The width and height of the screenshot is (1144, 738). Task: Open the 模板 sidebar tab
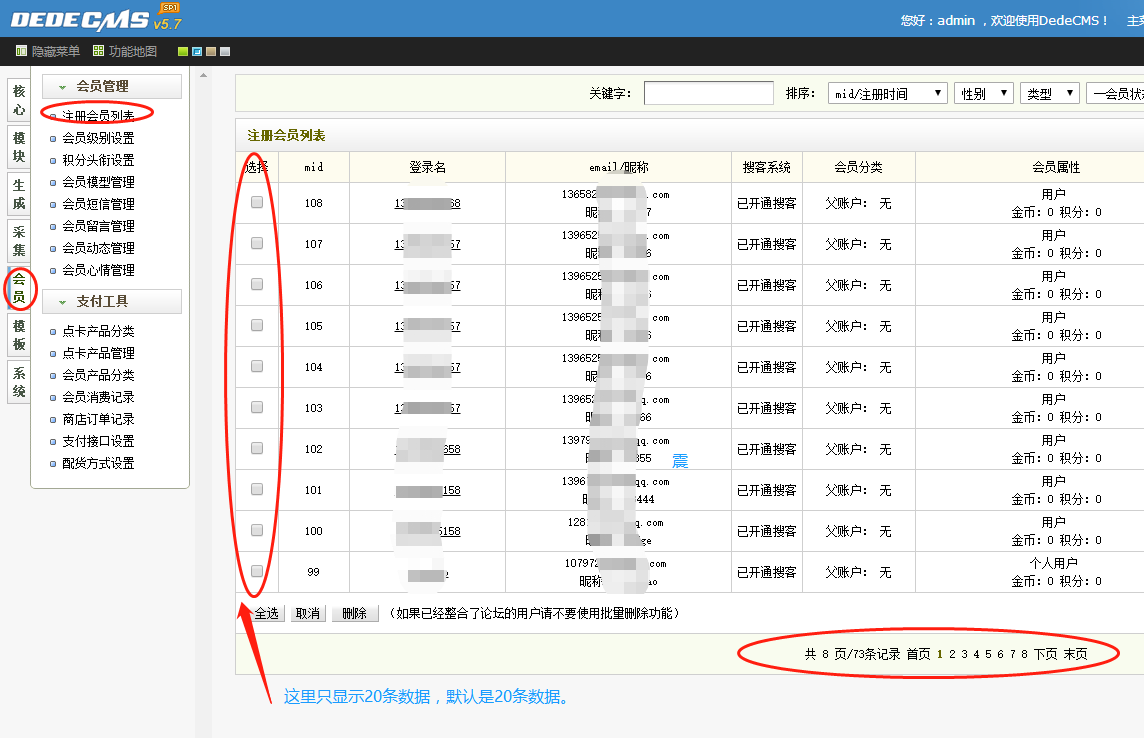click(19, 335)
